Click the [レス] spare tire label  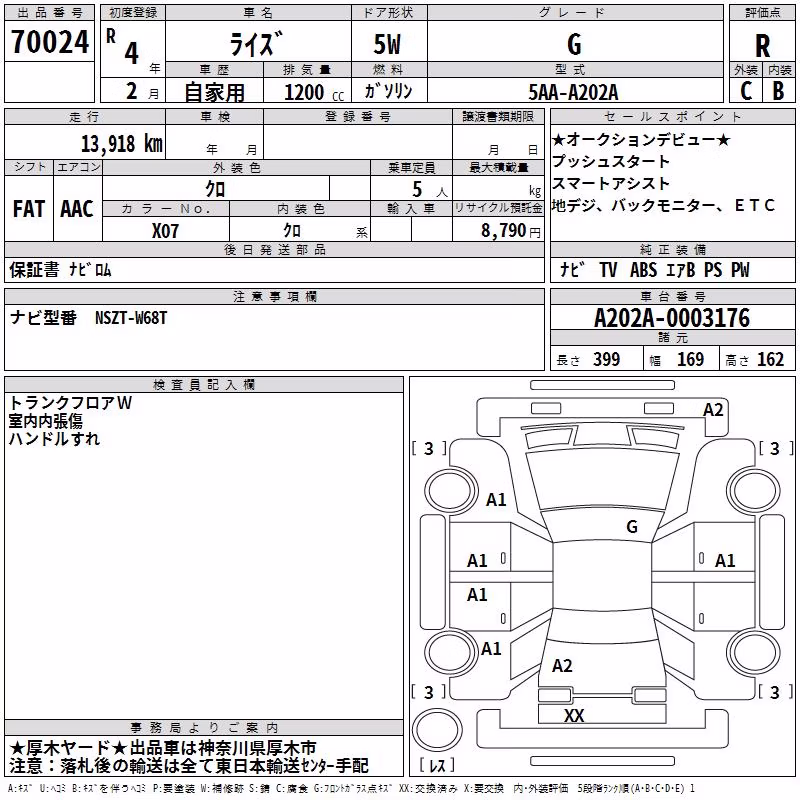pos(437,765)
